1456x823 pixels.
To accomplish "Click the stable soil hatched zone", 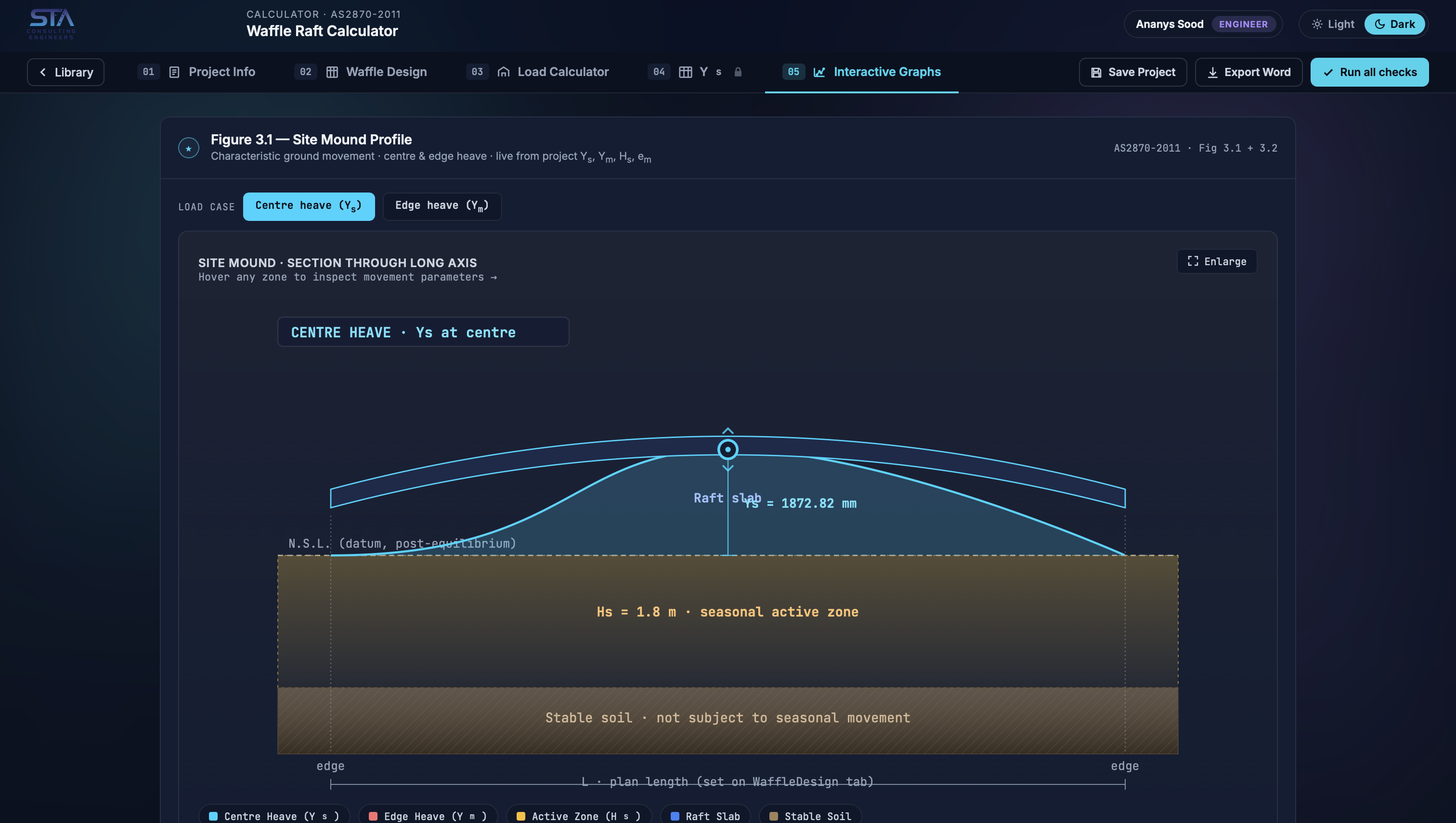I will coord(728,720).
